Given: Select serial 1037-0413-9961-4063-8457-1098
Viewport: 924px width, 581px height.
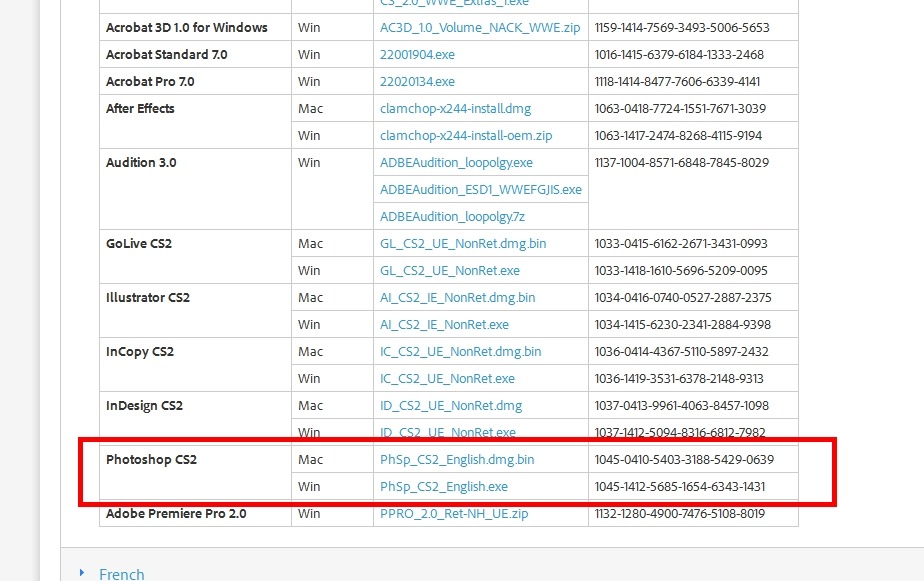Looking at the screenshot, I should coord(682,406).
